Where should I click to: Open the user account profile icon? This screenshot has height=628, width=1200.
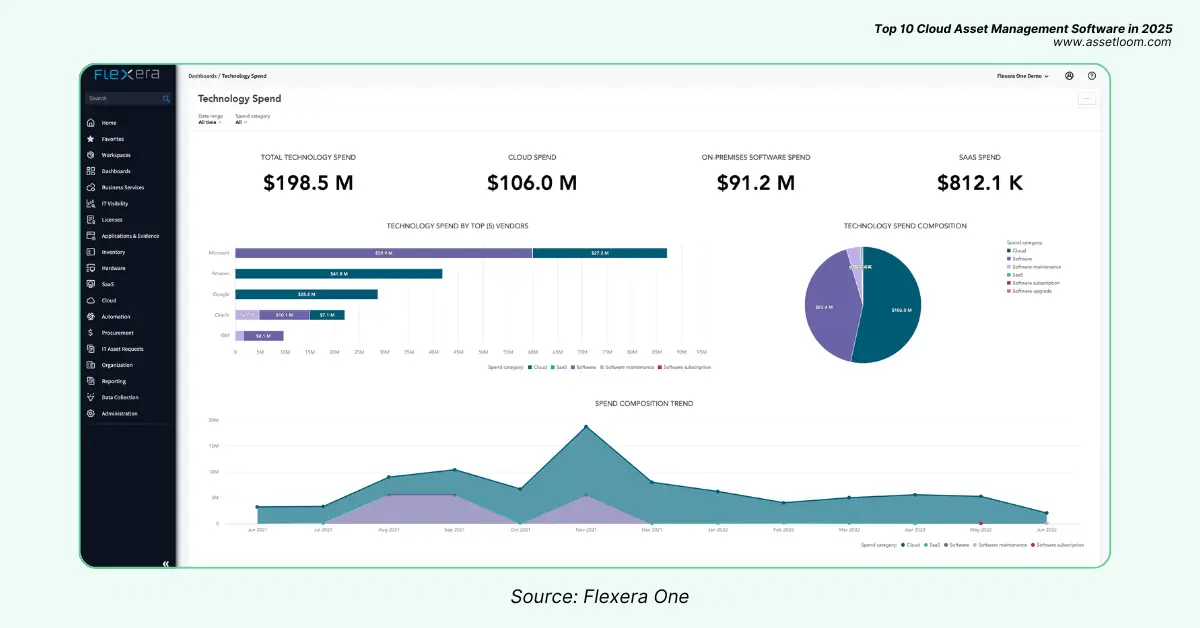tap(1069, 76)
